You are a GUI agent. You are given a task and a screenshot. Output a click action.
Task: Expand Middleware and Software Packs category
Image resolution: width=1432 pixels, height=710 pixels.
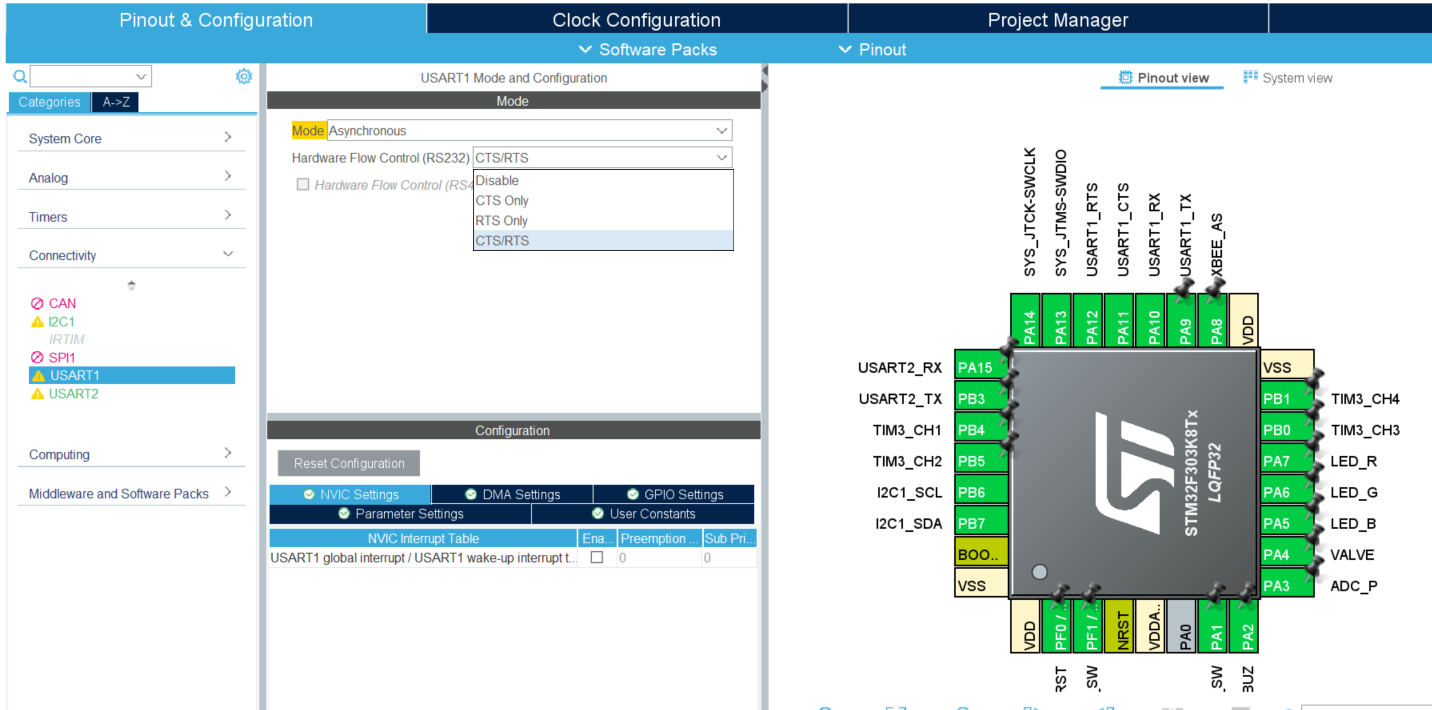[x=131, y=493]
